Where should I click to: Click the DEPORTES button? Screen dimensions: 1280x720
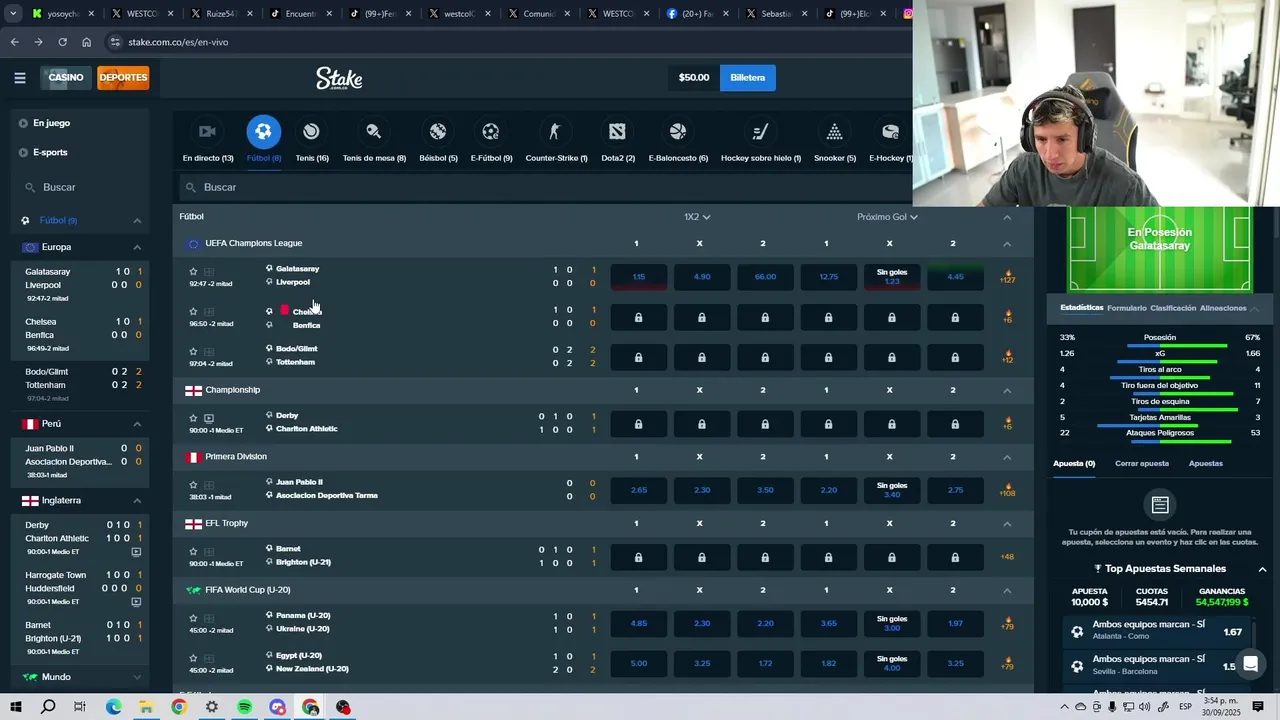pyautogui.click(x=123, y=78)
